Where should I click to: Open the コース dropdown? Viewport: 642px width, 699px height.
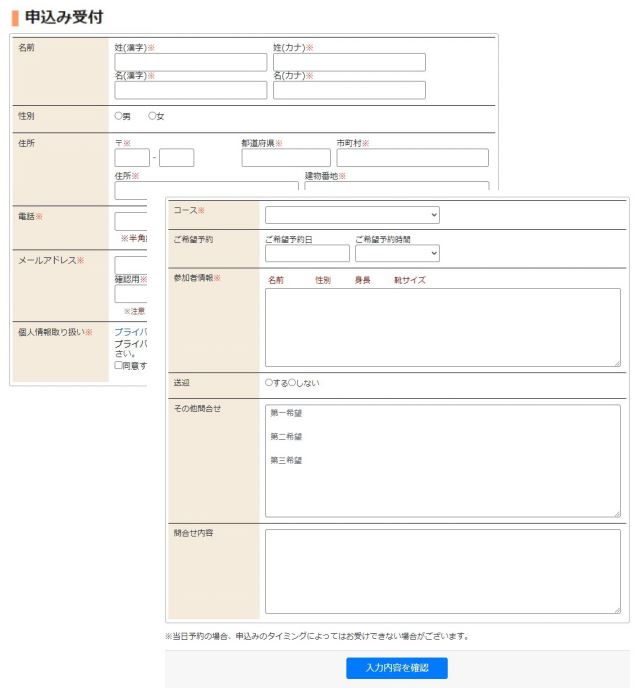(352, 215)
